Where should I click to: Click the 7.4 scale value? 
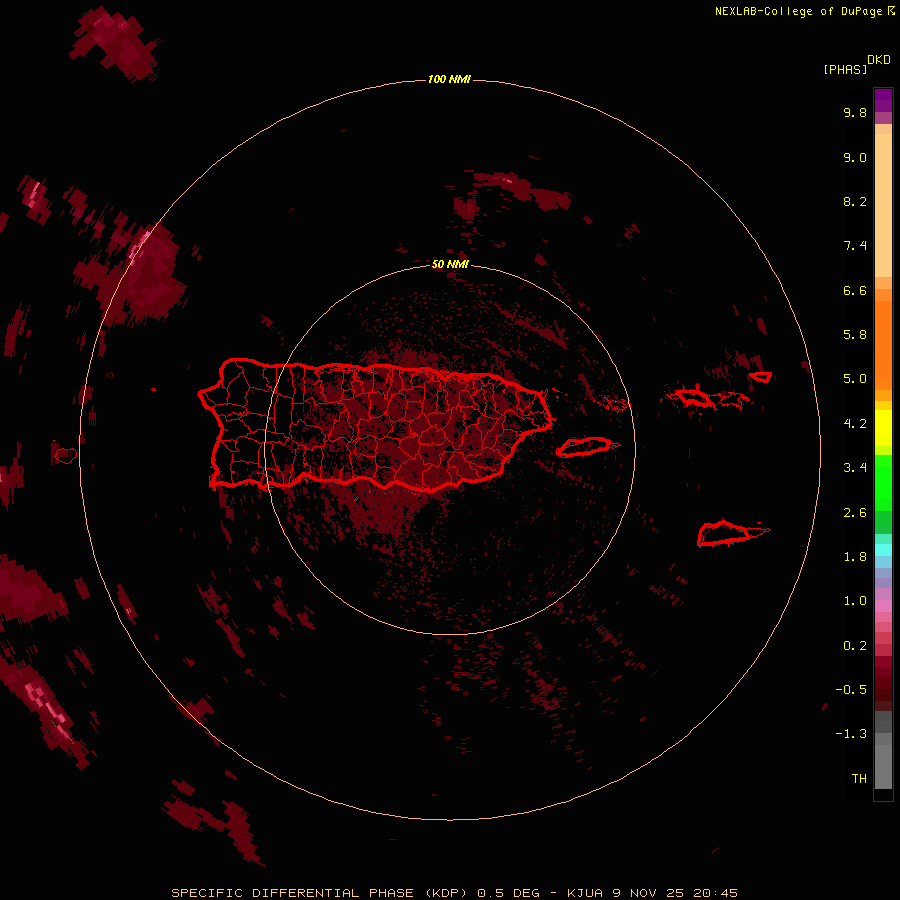tap(855, 246)
